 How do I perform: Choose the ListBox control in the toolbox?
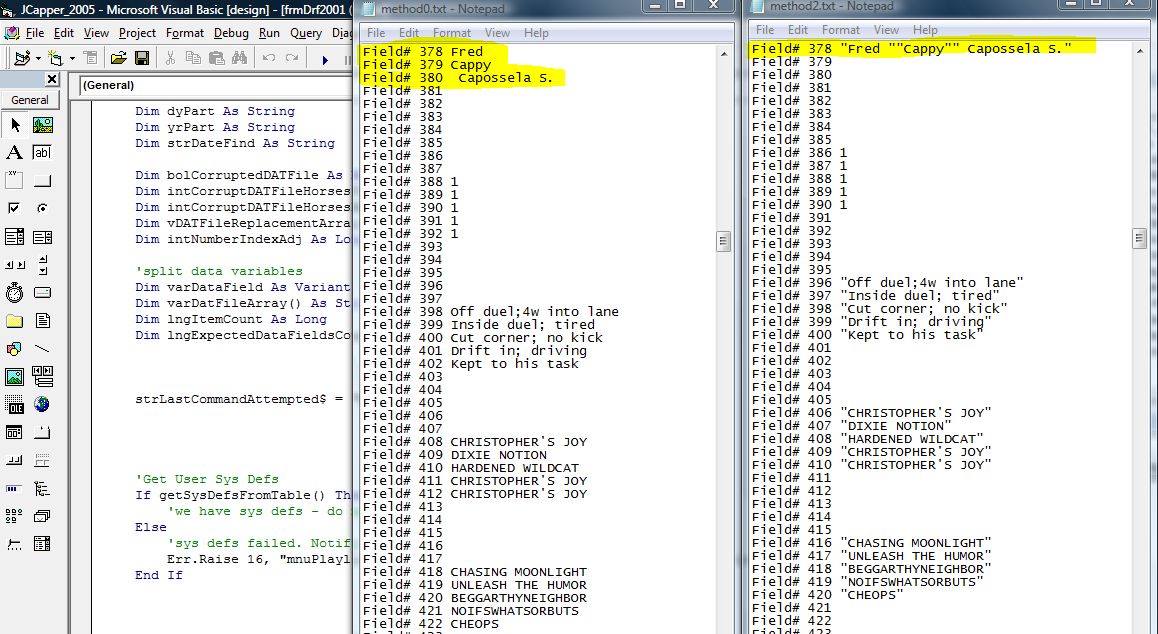click(43, 237)
